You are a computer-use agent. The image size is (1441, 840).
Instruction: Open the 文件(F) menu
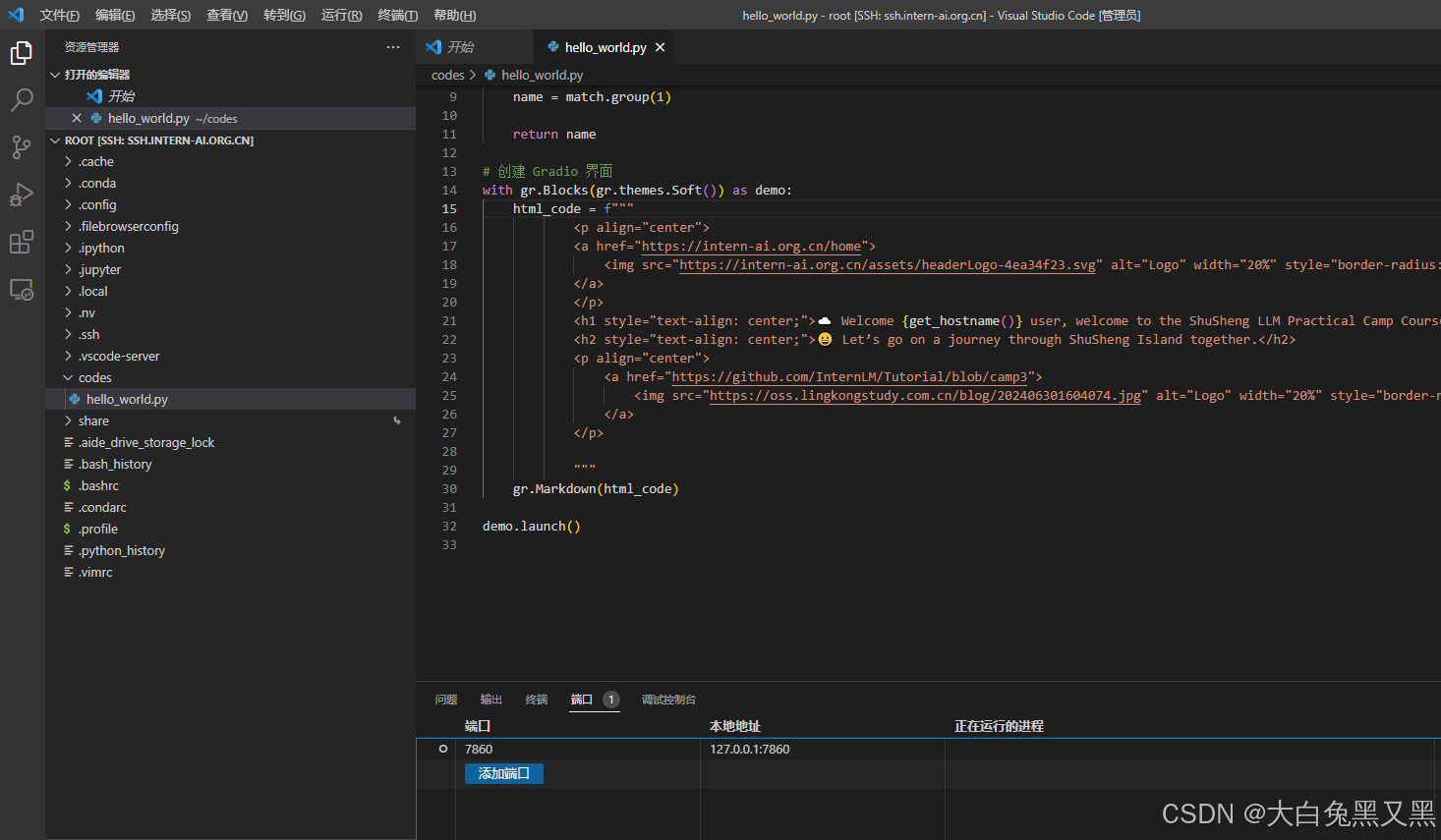click(x=60, y=15)
